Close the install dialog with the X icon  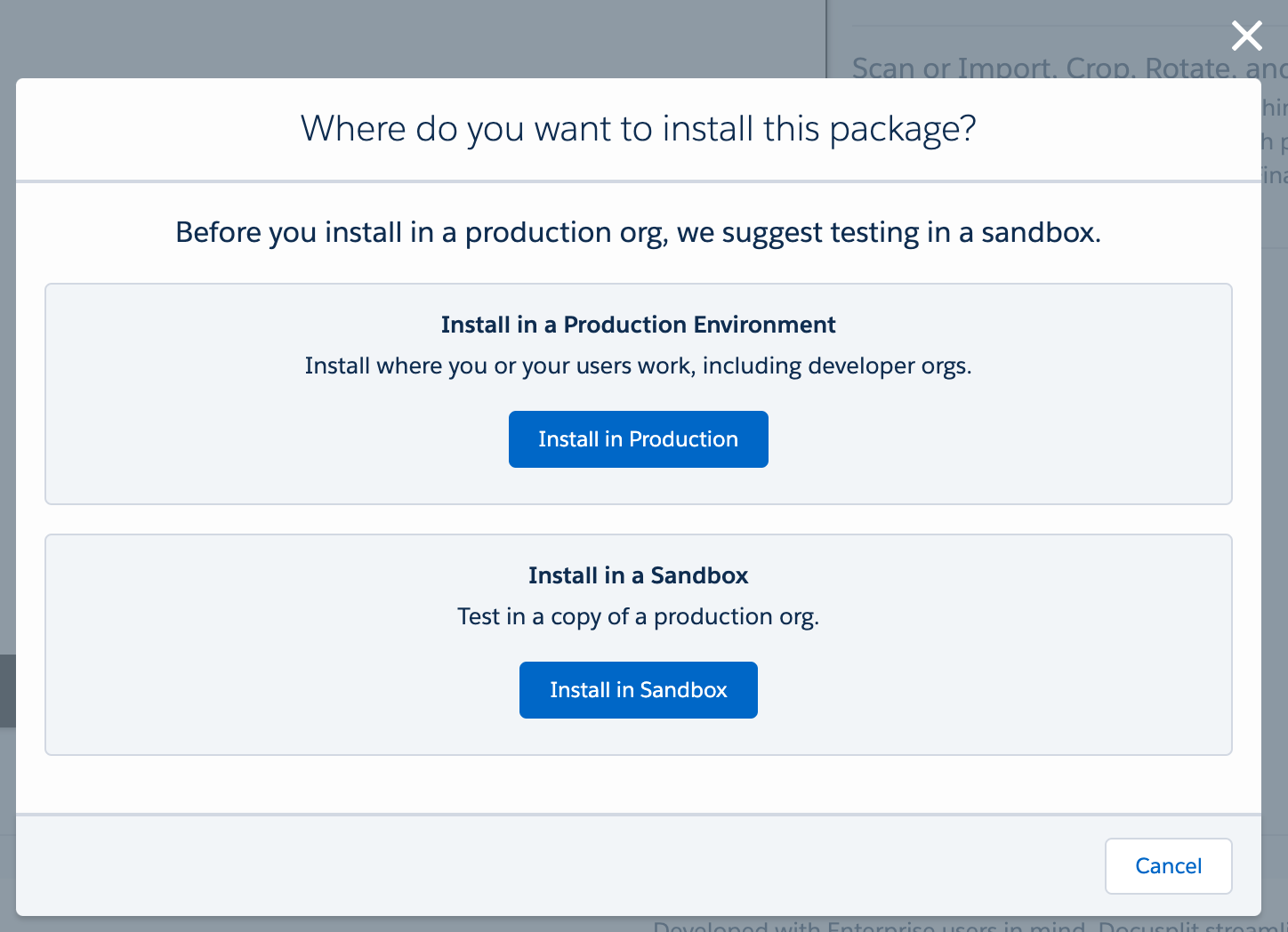click(x=1246, y=36)
